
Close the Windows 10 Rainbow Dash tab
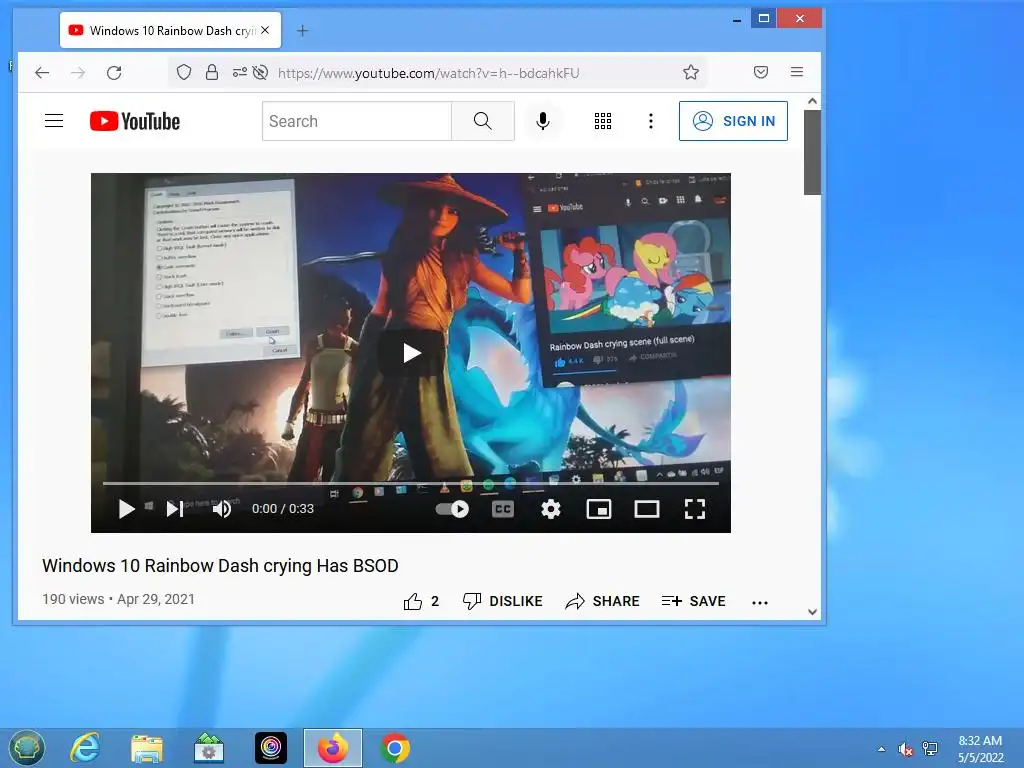tap(264, 30)
